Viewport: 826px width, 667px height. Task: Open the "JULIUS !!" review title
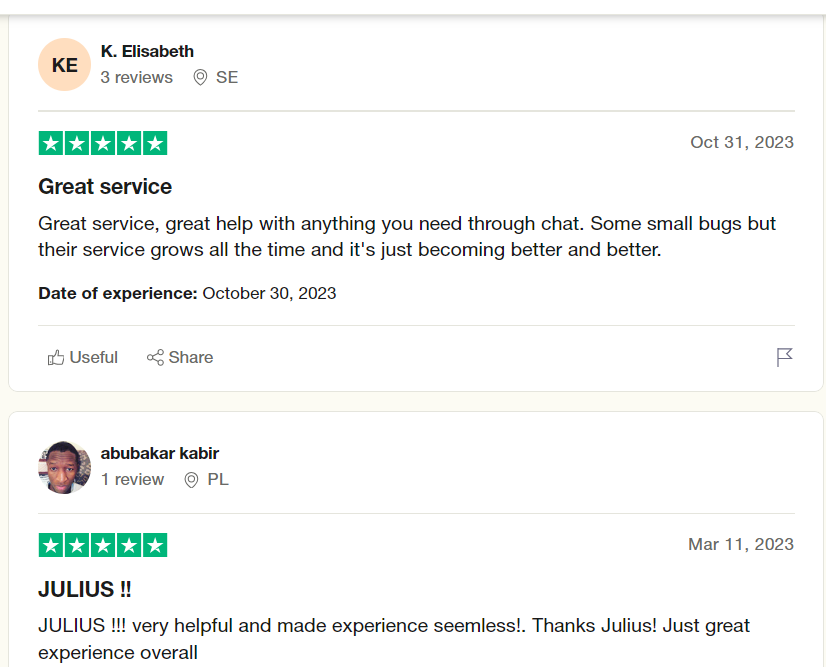[x=85, y=589]
